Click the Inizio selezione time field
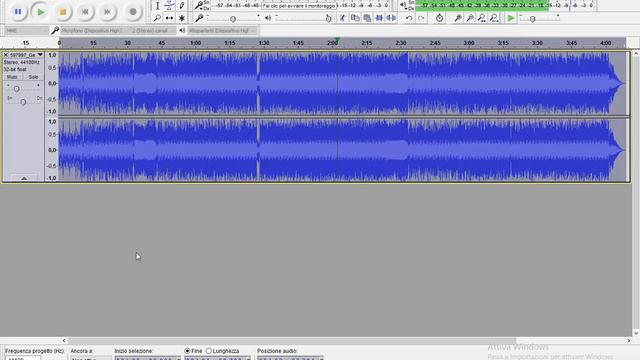The height and width of the screenshot is (360, 640). 147,358
